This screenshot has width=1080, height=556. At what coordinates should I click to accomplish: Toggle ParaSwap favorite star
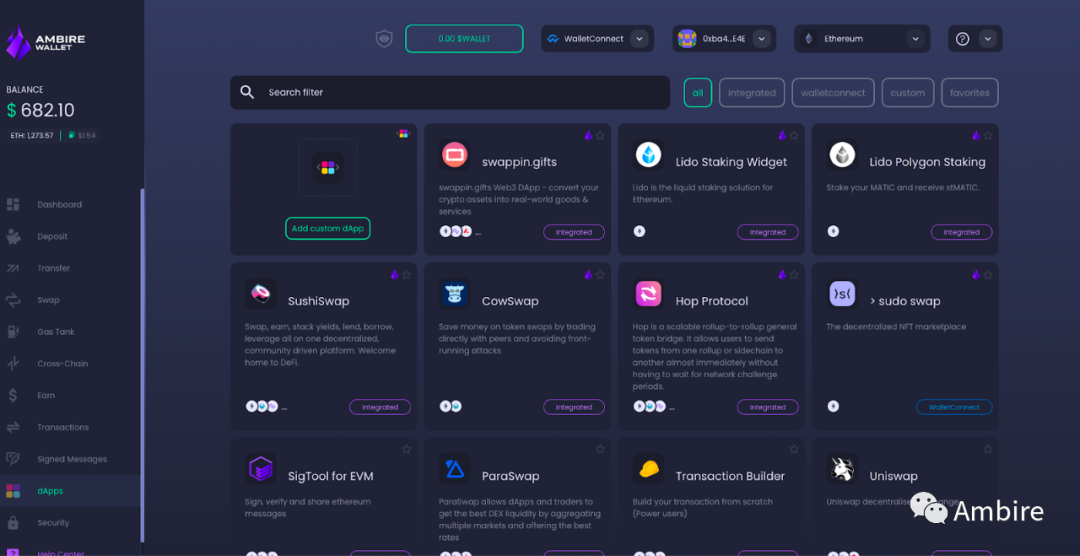[600, 449]
